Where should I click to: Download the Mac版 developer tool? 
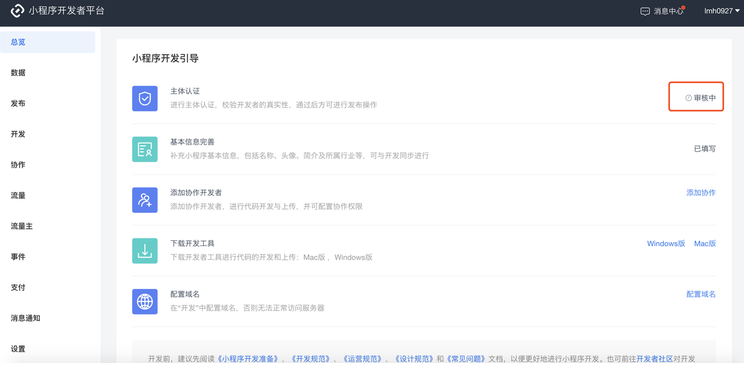[x=705, y=244]
